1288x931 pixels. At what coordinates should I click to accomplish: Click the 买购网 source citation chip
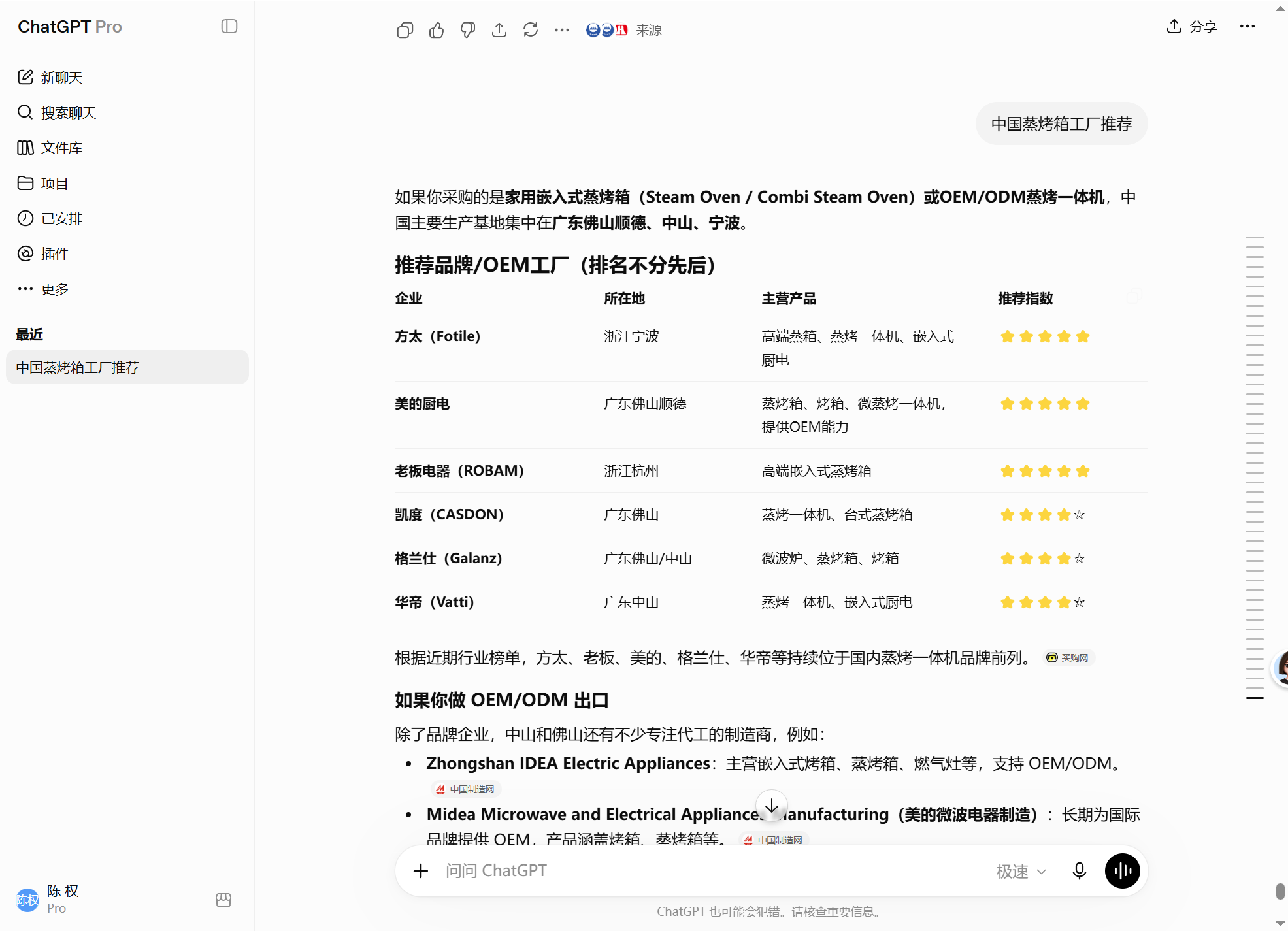1068,658
